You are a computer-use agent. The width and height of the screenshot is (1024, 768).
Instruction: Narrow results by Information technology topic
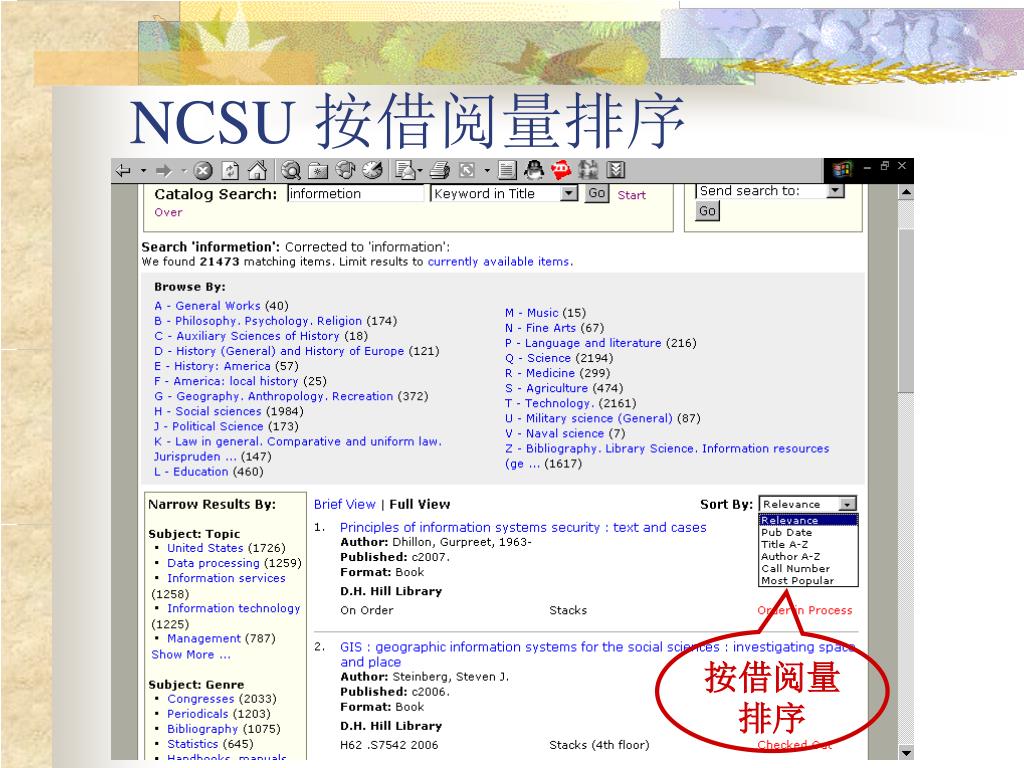tap(233, 608)
